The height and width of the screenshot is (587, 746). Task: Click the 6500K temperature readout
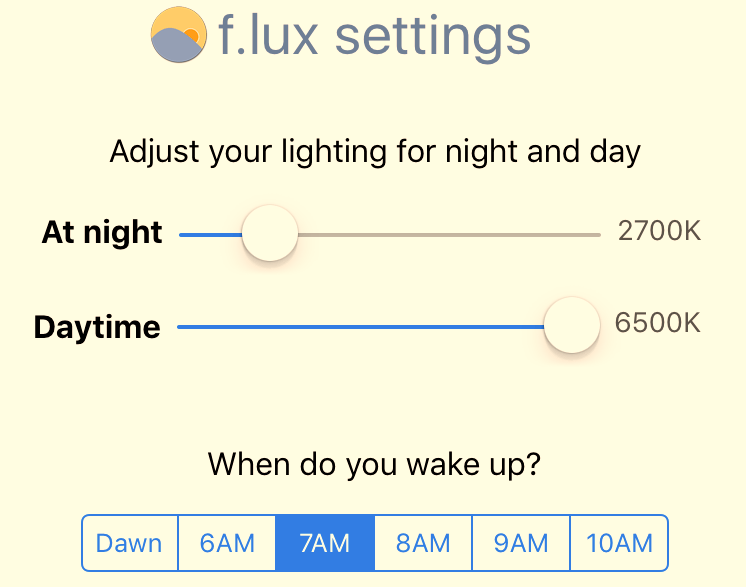(658, 324)
